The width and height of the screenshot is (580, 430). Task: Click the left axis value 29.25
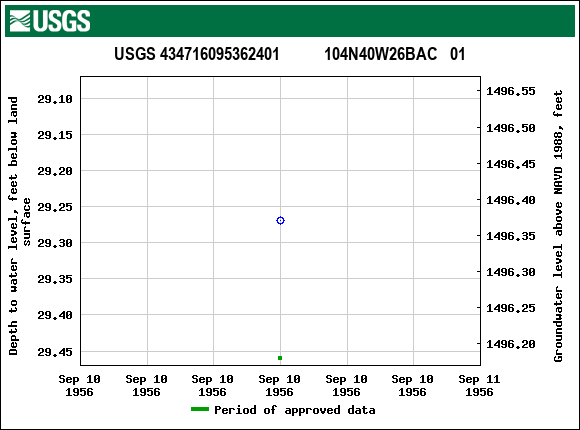click(55, 207)
